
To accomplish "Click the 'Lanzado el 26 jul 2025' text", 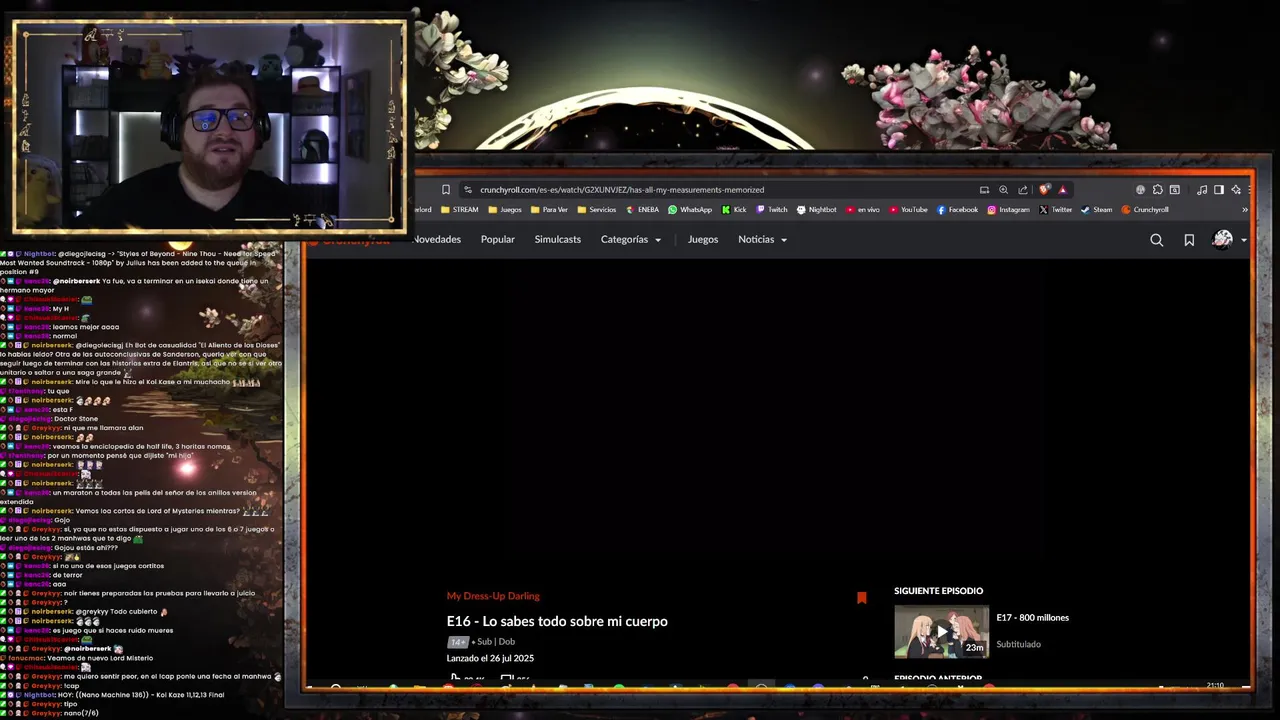I will tap(490, 658).
